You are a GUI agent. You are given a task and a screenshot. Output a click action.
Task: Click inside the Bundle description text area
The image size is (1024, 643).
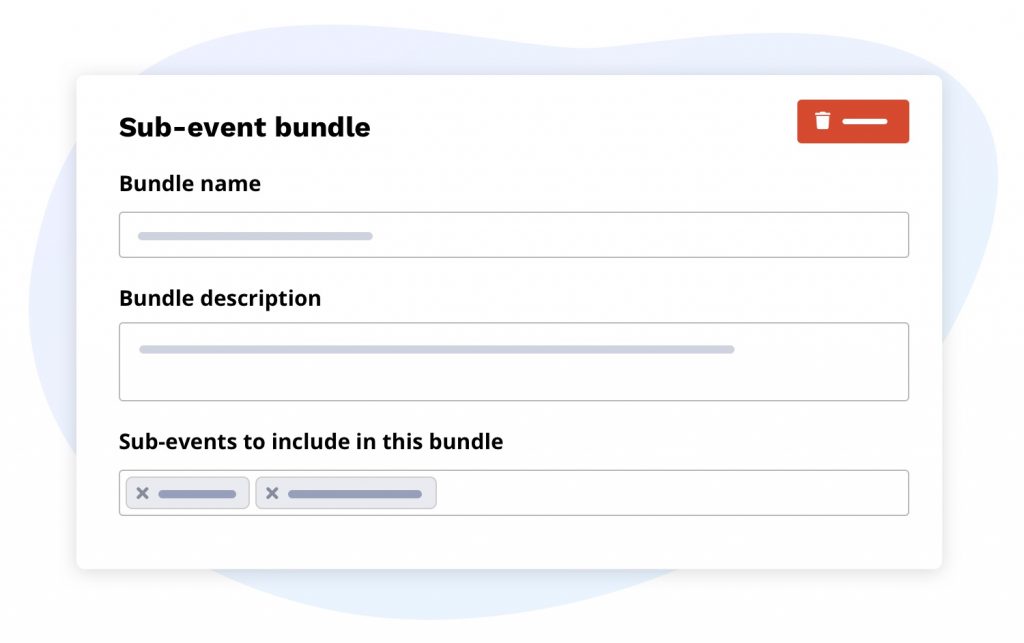click(513, 377)
